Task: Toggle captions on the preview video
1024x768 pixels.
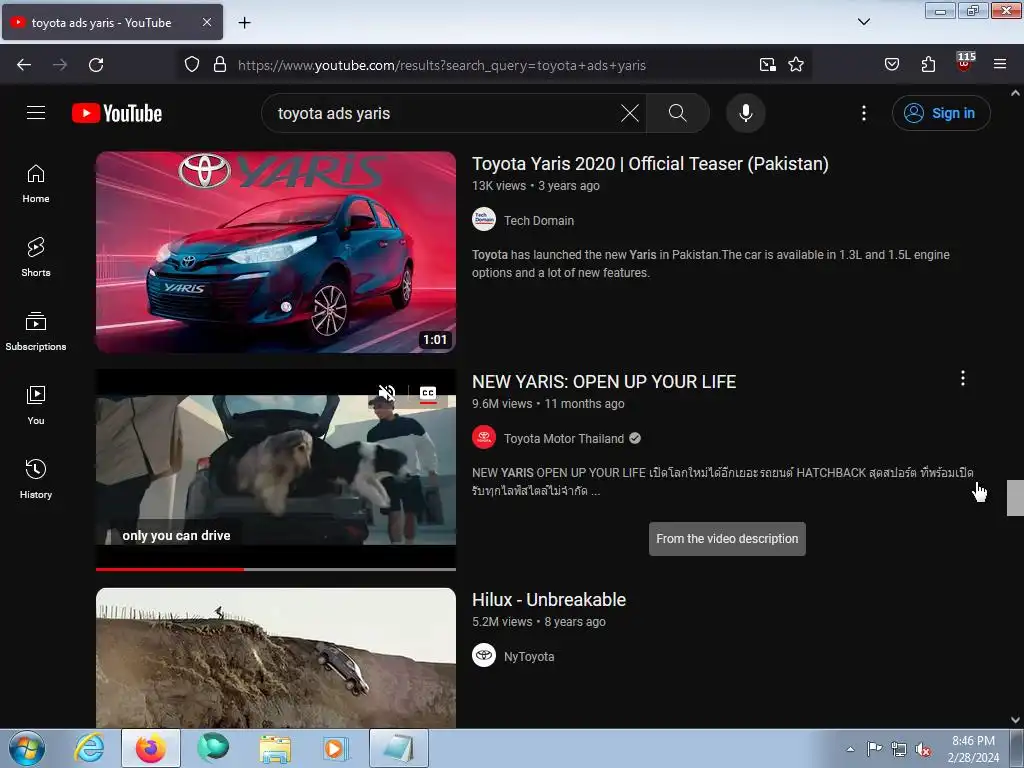Action: 428,393
